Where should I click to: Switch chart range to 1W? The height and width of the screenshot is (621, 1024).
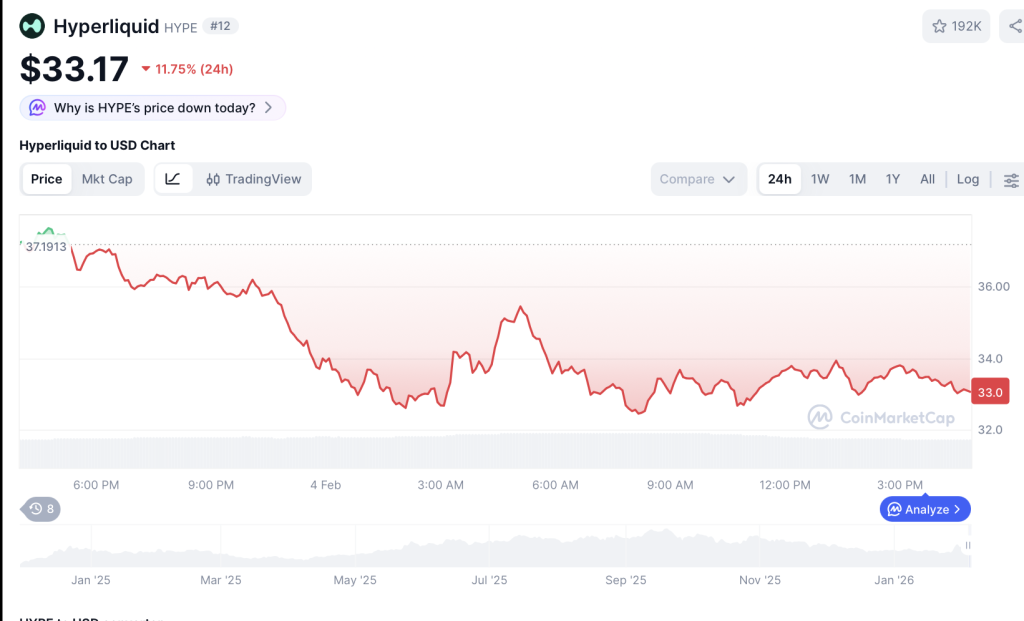point(820,179)
